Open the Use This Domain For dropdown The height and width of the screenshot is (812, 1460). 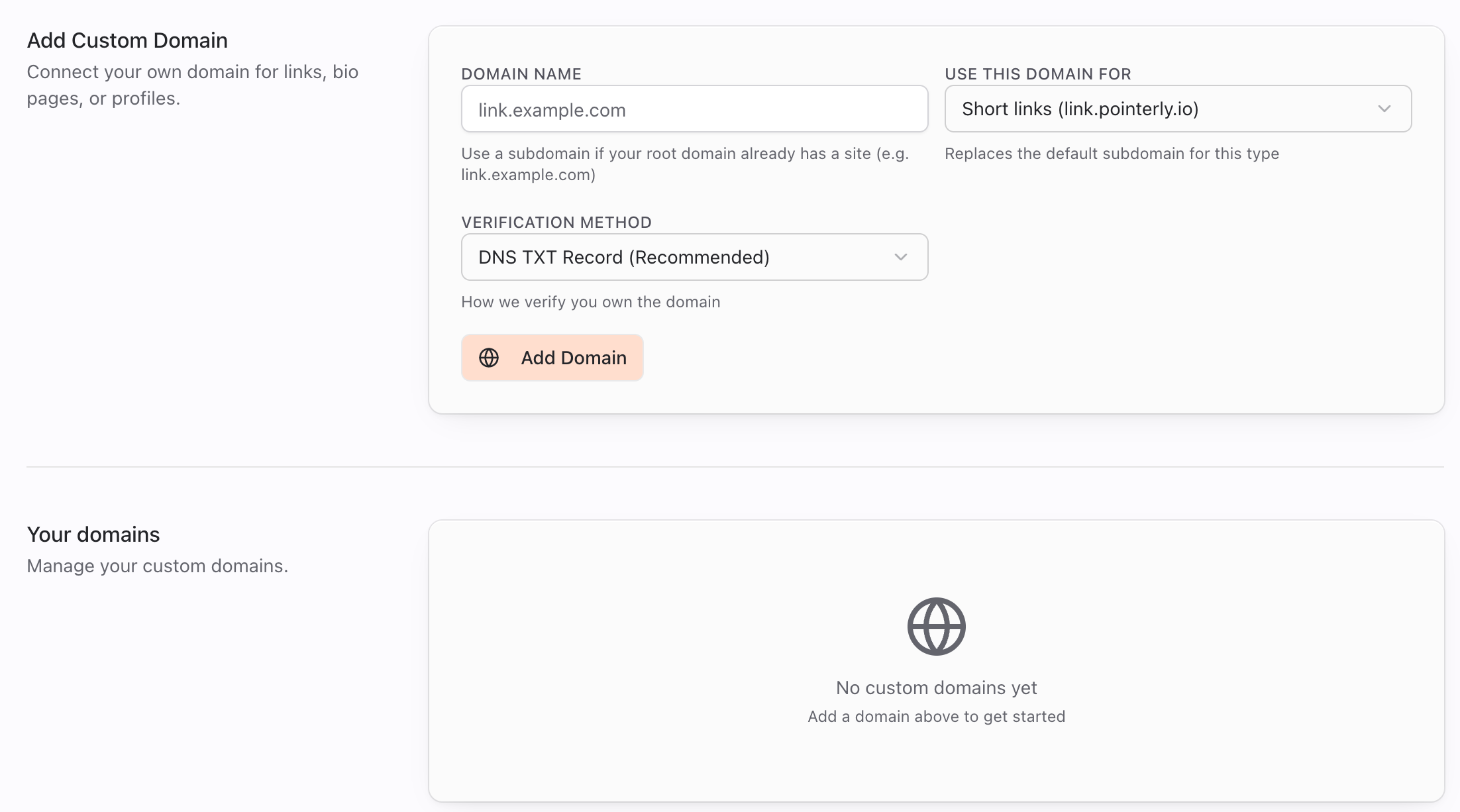pyautogui.click(x=1178, y=109)
